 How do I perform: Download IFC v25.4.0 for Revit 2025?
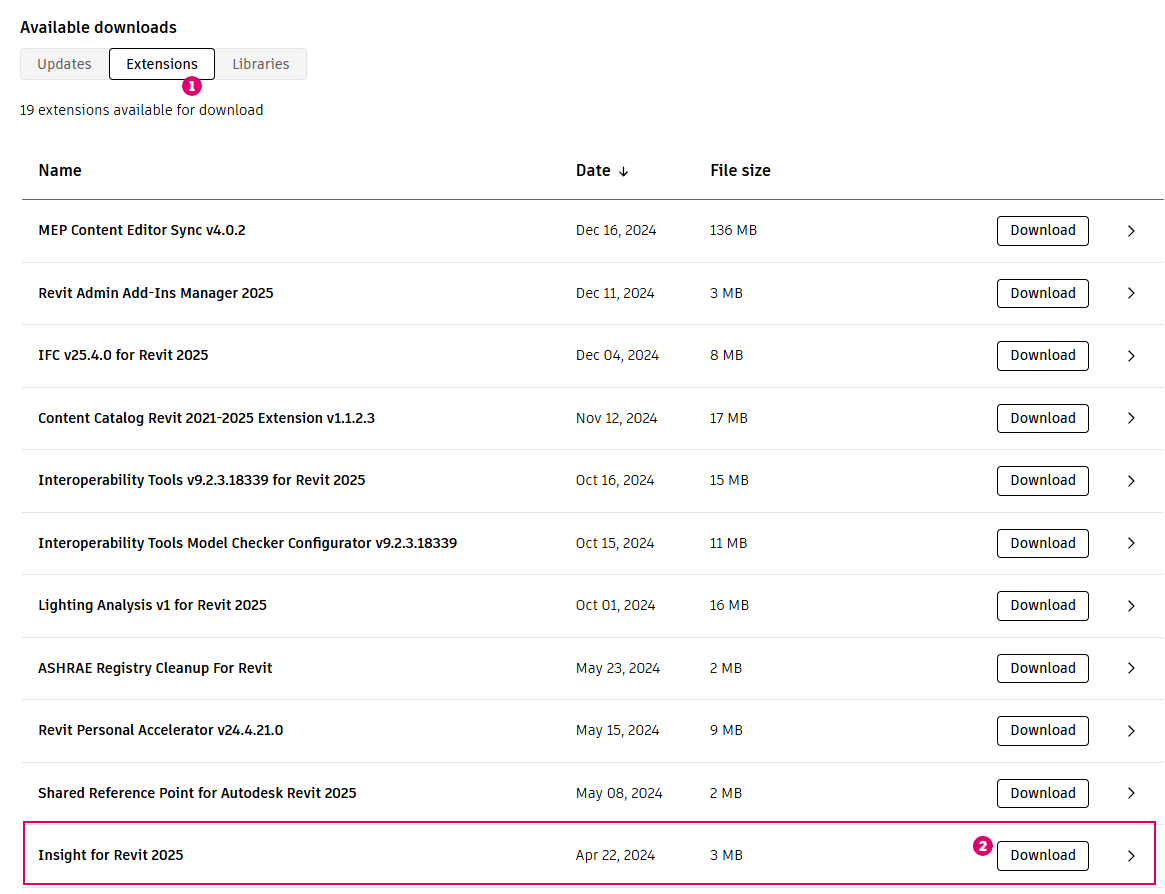pyautogui.click(x=1042, y=355)
